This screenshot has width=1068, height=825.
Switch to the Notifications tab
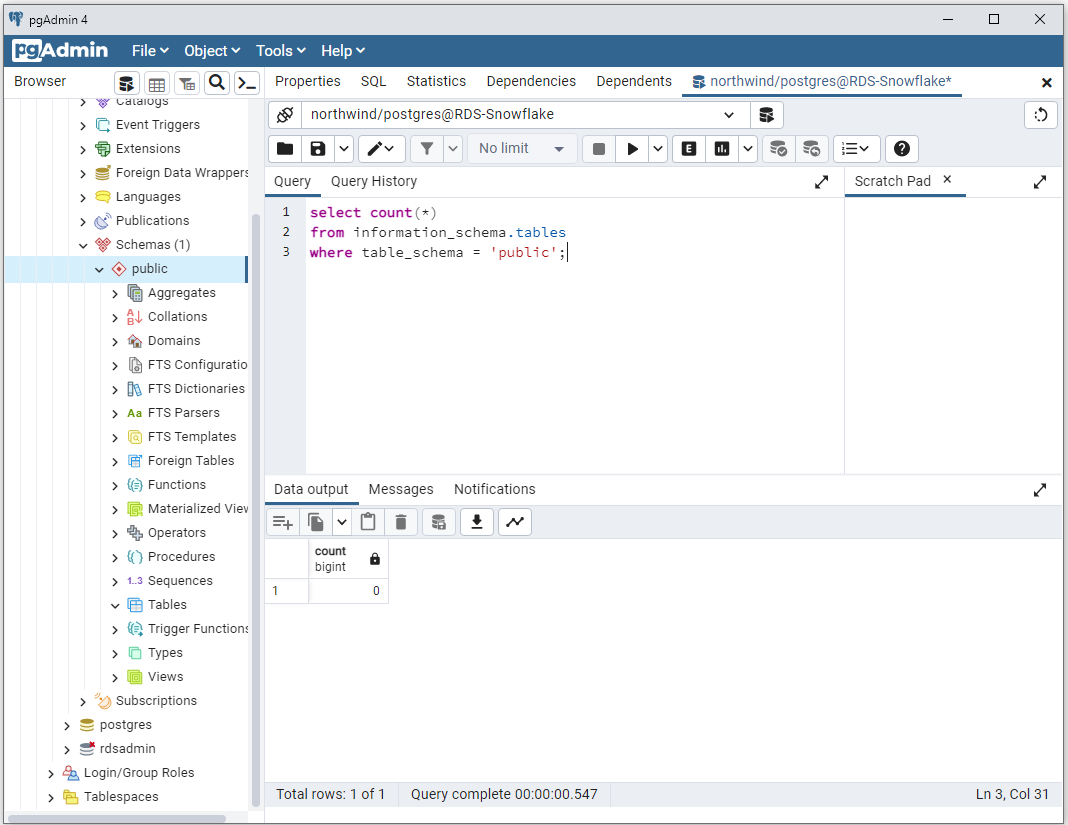pos(494,489)
